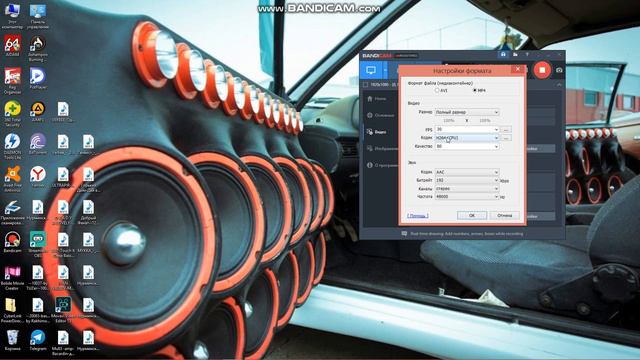Open the 'Mul3' audio file on the desktop
The height and width of the screenshot is (360, 640).
[63, 342]
